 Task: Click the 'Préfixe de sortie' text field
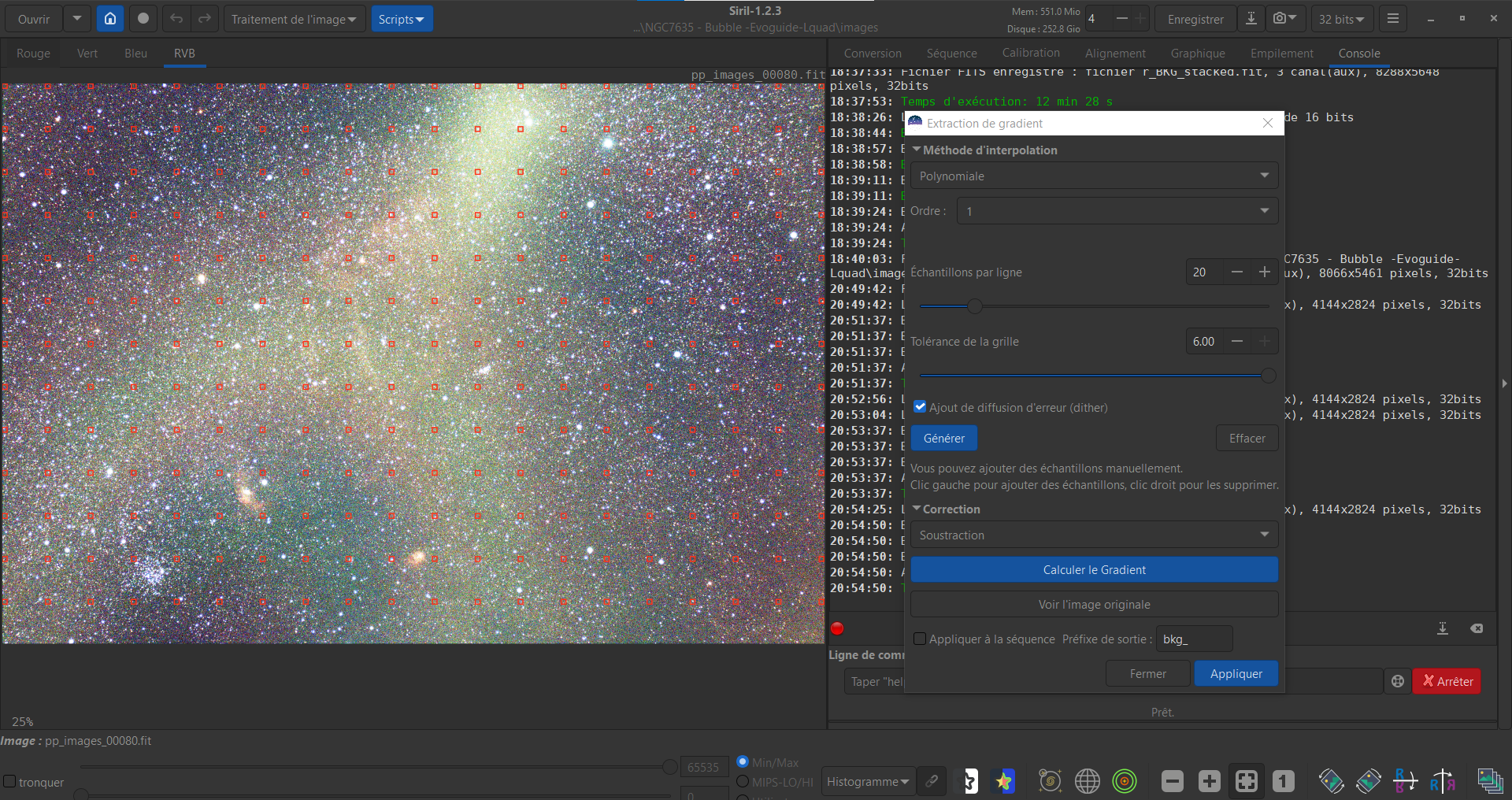point(1192,639)
